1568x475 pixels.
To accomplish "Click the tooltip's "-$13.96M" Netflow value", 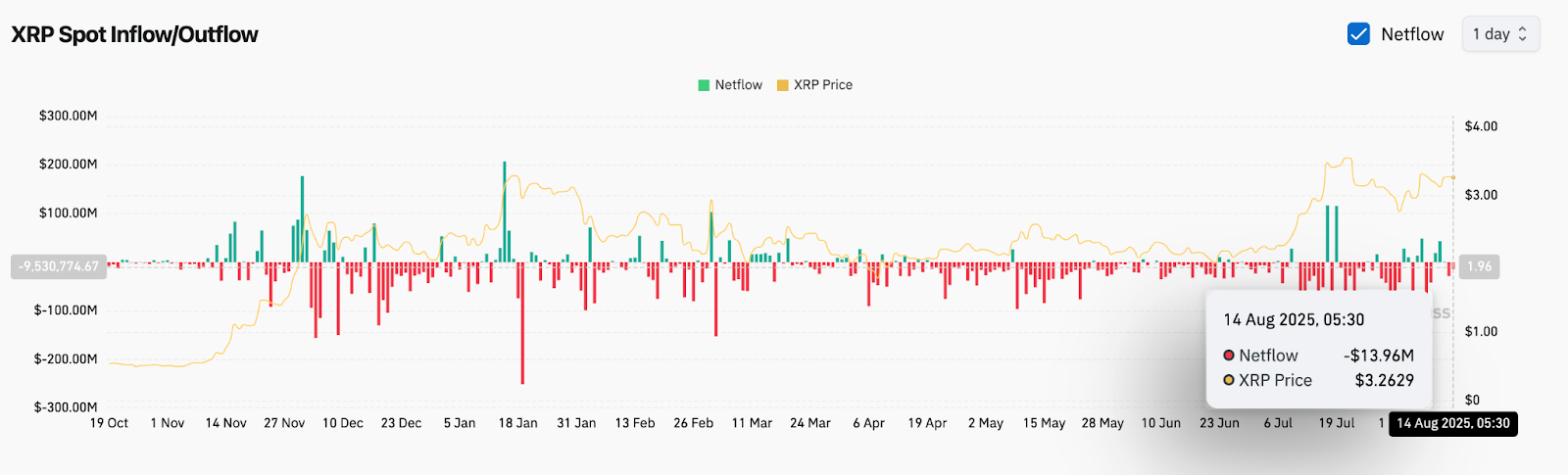I will (1378, 356).
